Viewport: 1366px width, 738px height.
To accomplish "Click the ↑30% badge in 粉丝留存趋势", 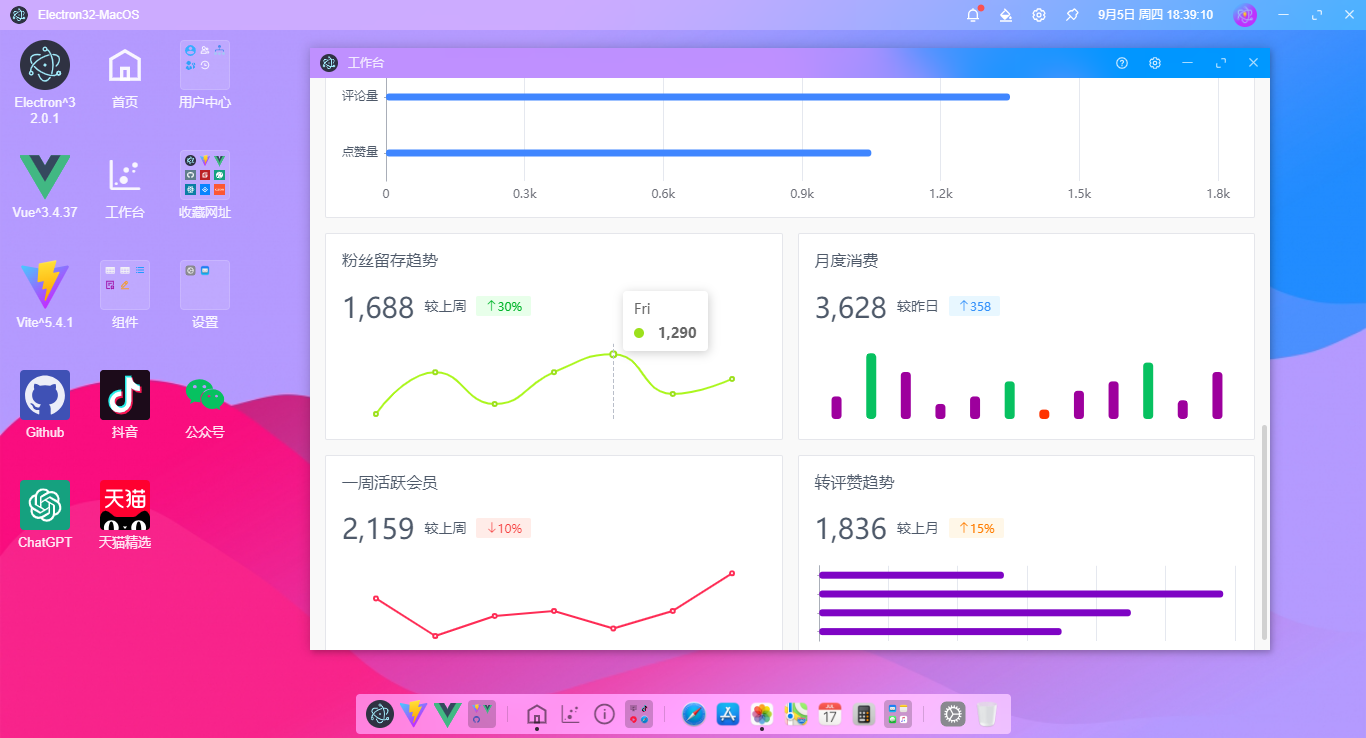I will tap(503, 306).
